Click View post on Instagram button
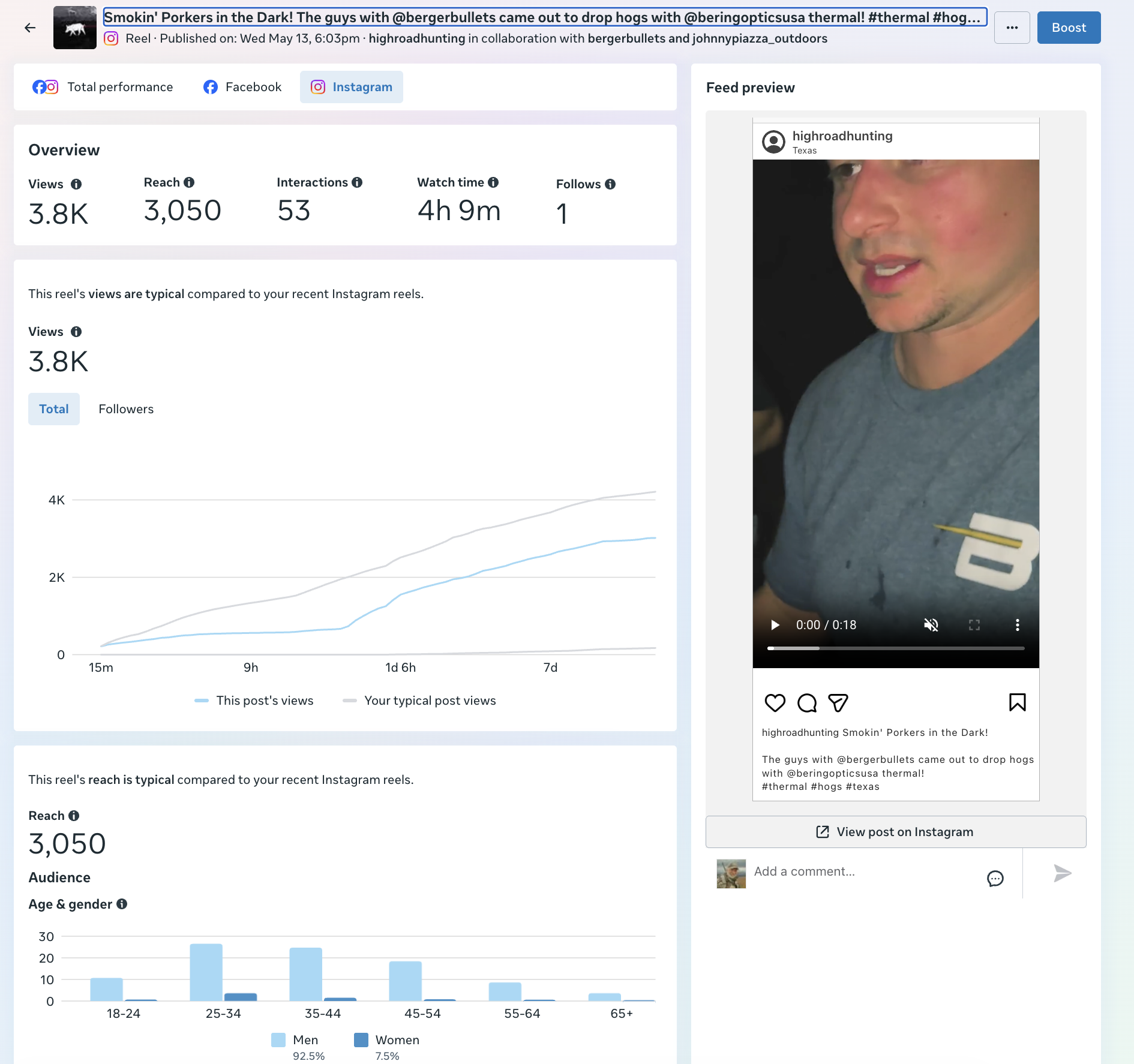This screenshot has width=1134, height=1064. pyautogui.click(x=896, y=832)
